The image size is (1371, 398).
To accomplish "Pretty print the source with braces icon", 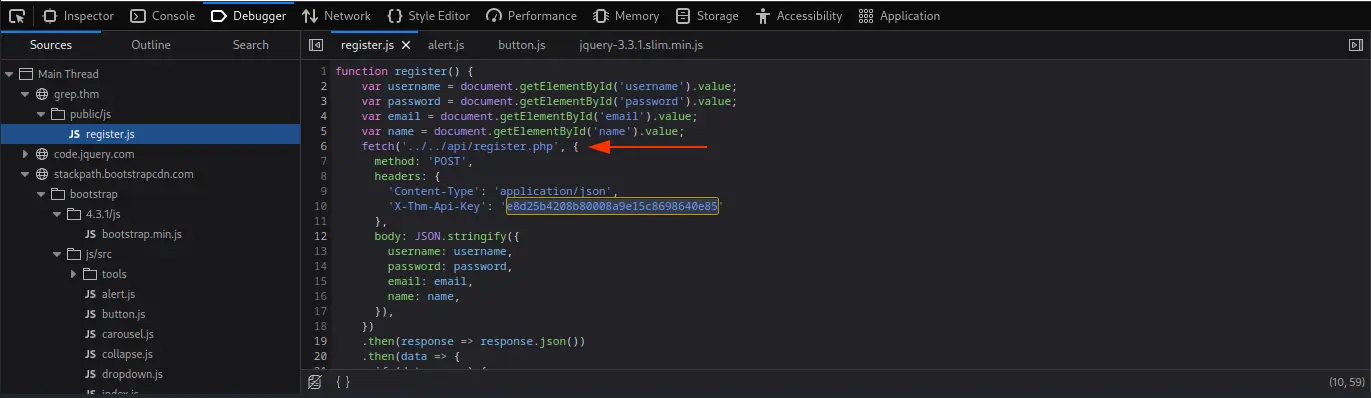I will pos(342,382).
